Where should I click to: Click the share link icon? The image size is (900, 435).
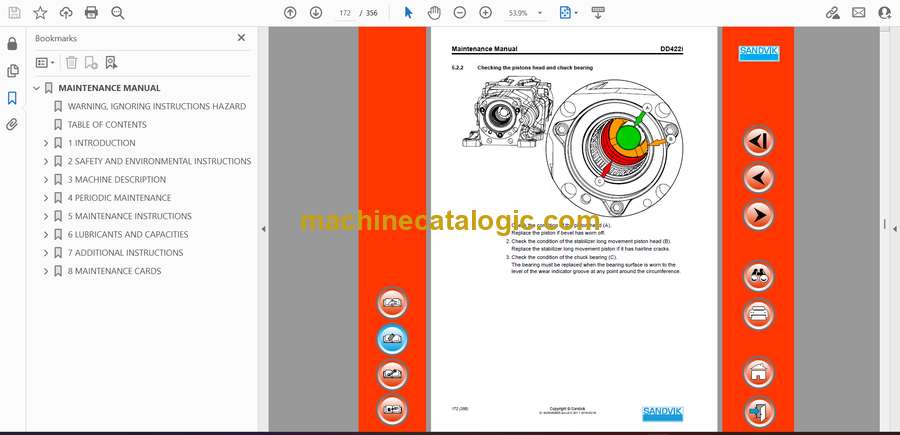(833, 13)
